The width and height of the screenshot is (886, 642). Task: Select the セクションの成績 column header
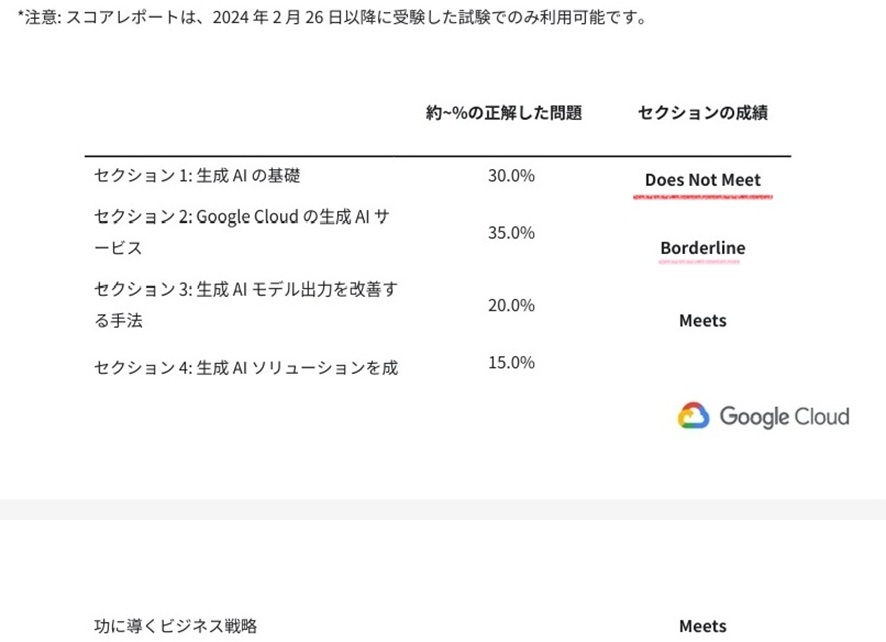[x=702, y=113]
